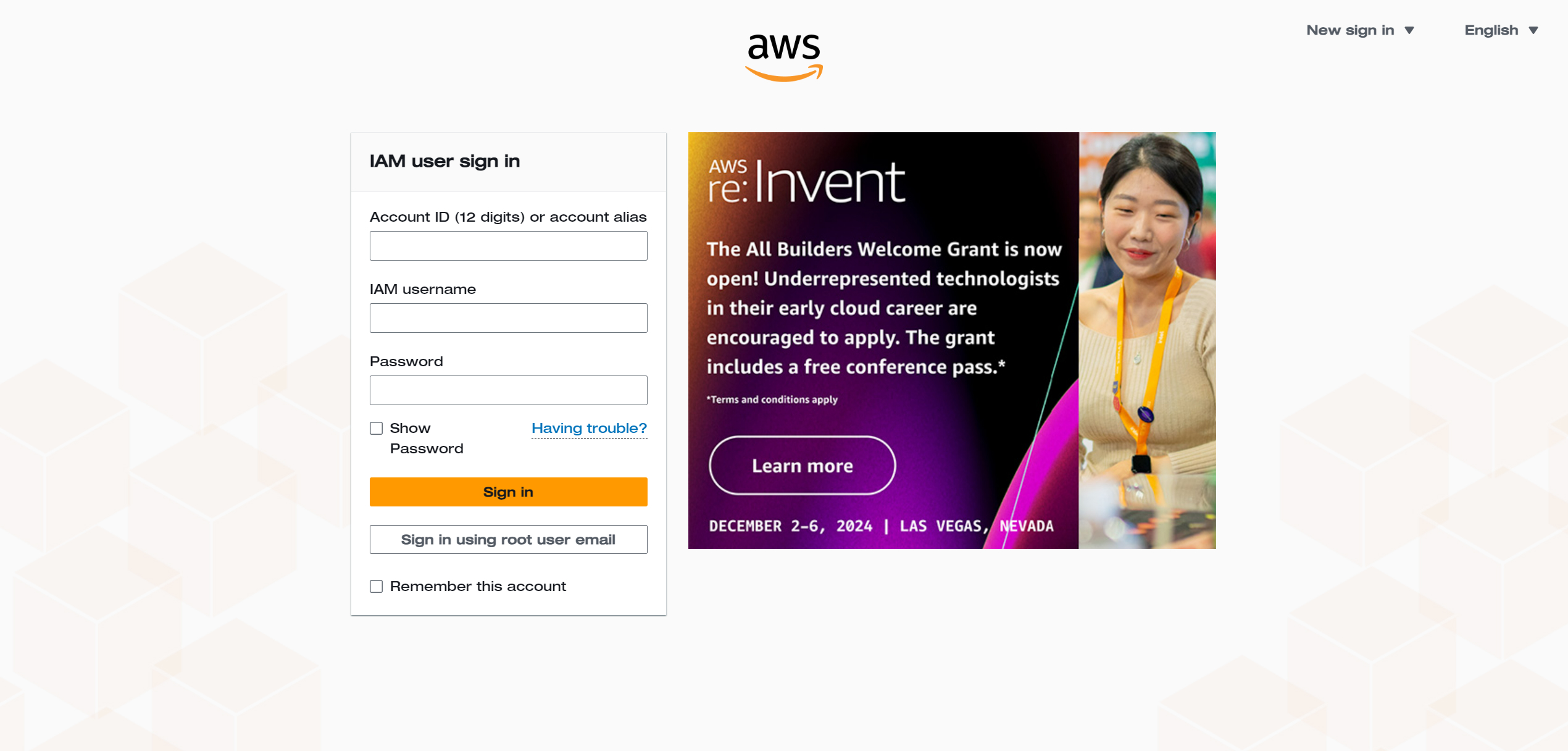Viewport: 1568px width, 751px height.
Task: Open the English language dropdown arrow
Action: 1533,30
